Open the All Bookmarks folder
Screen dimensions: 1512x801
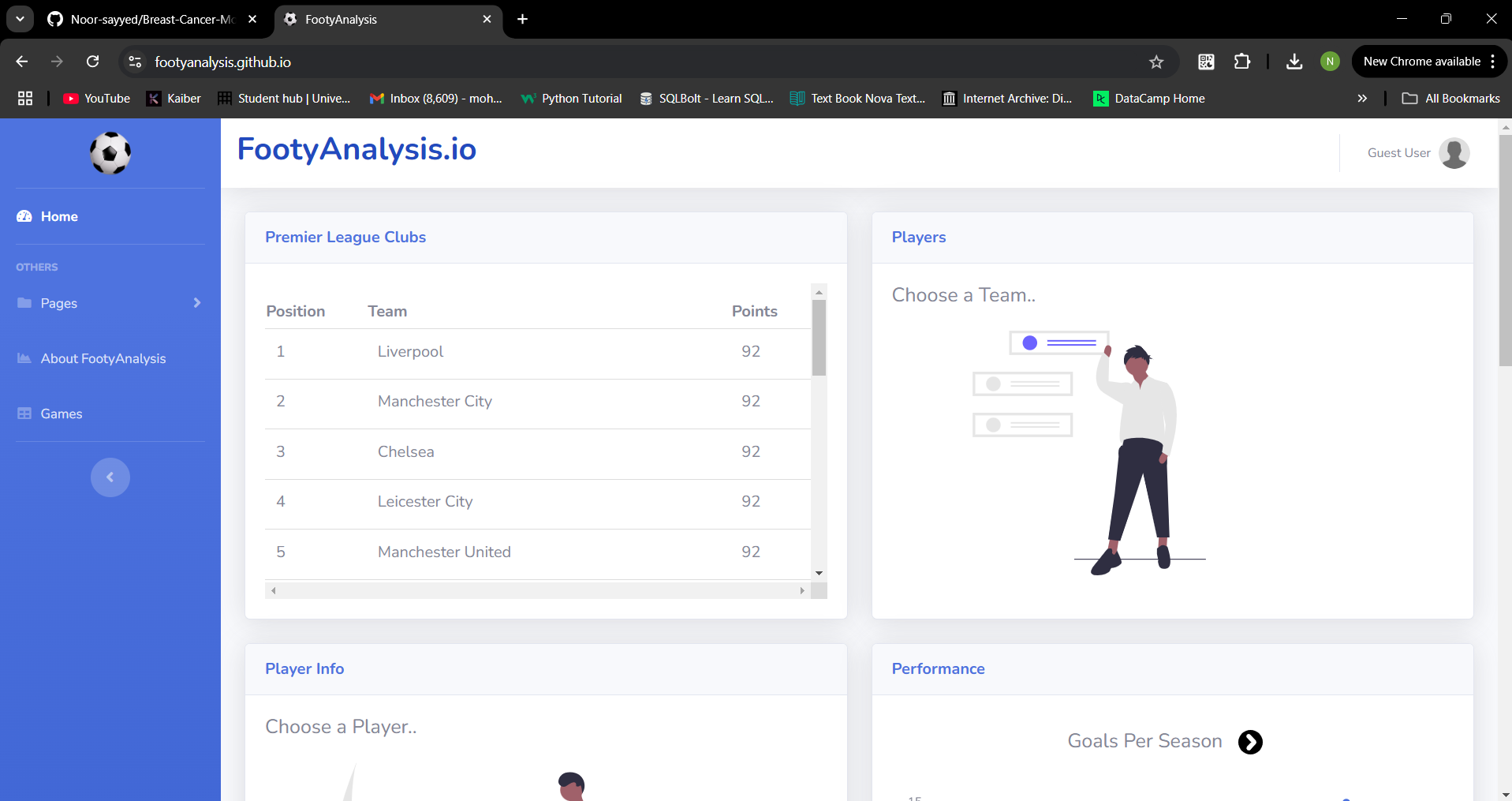[1451, 99]
